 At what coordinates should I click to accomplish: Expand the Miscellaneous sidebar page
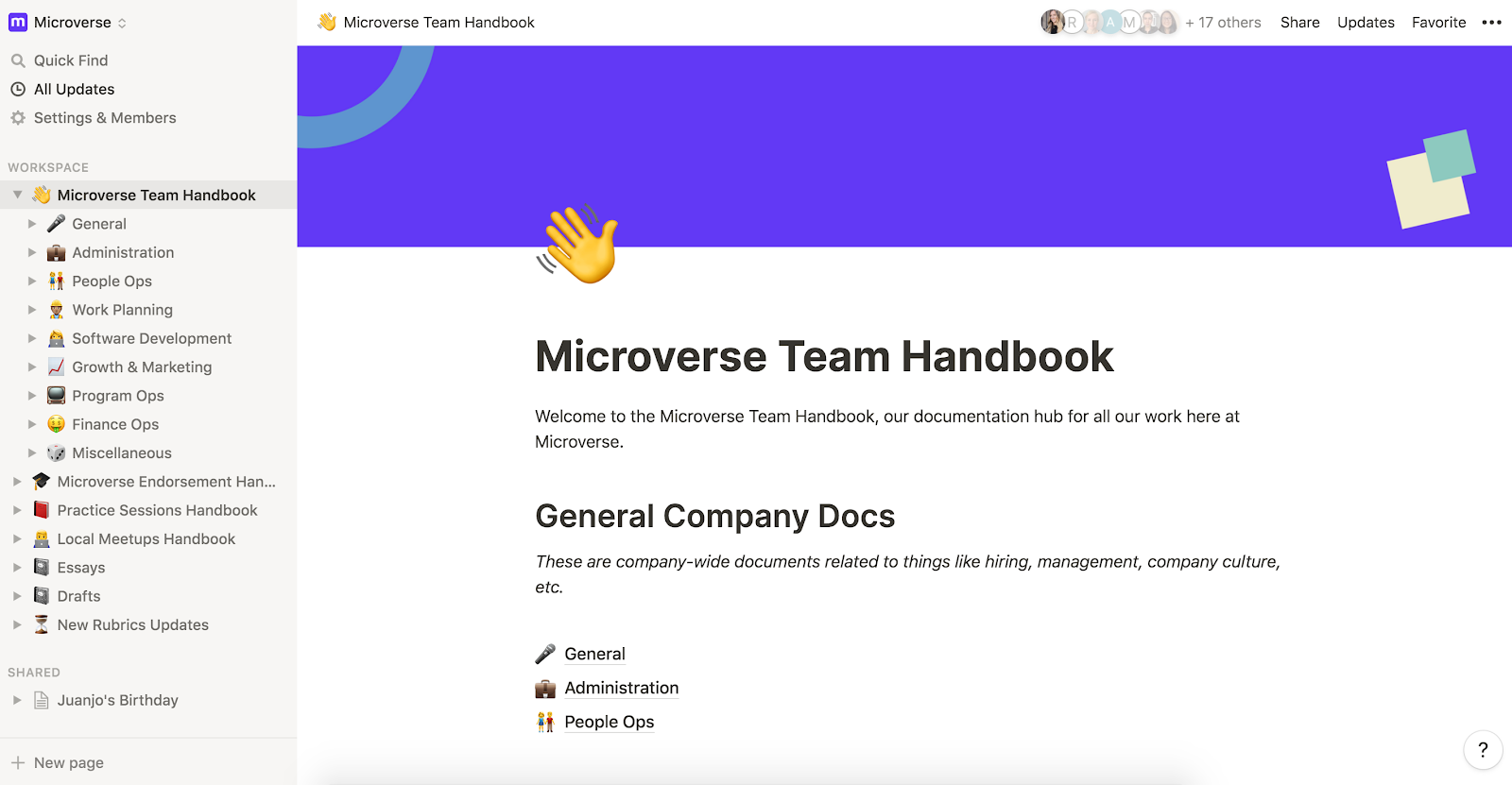(x=32, y=452)
